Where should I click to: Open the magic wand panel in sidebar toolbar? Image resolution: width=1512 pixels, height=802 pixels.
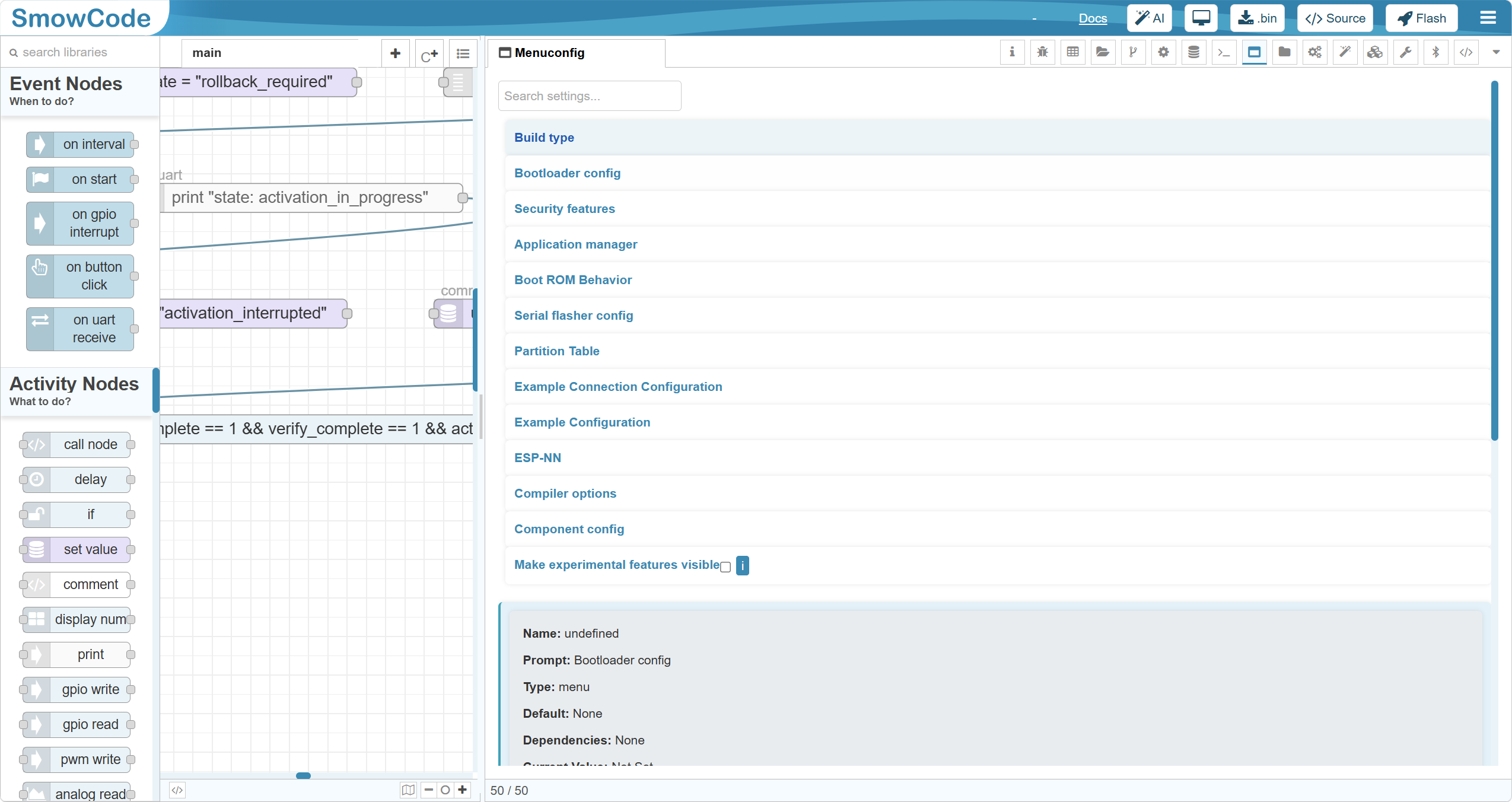[1345, 52]
